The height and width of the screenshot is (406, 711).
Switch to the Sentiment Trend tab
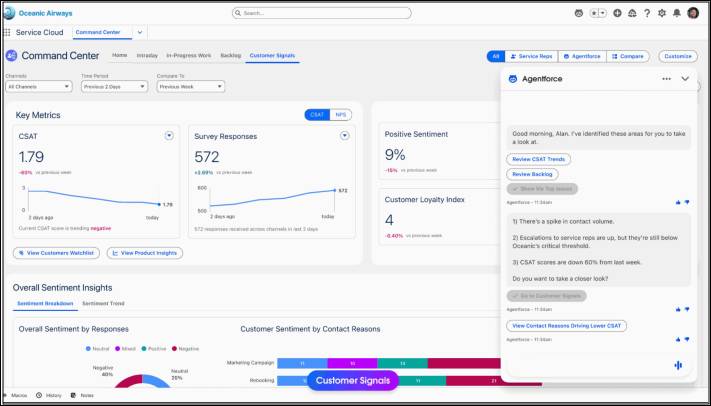[x=103, y=303]
